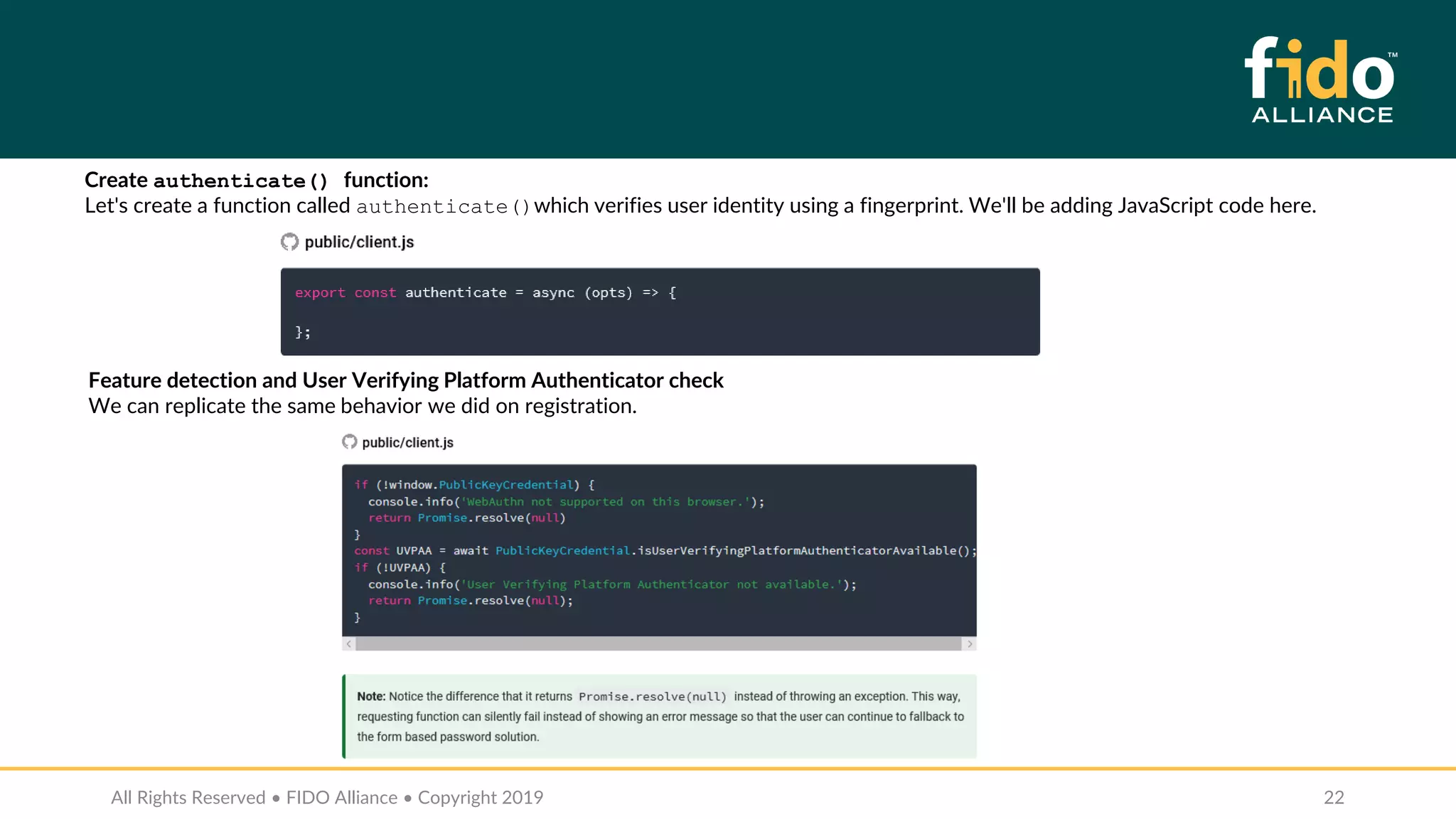The image size is (1456, 819).
Task: Click slide page number 22
Action: point(1334,798)
